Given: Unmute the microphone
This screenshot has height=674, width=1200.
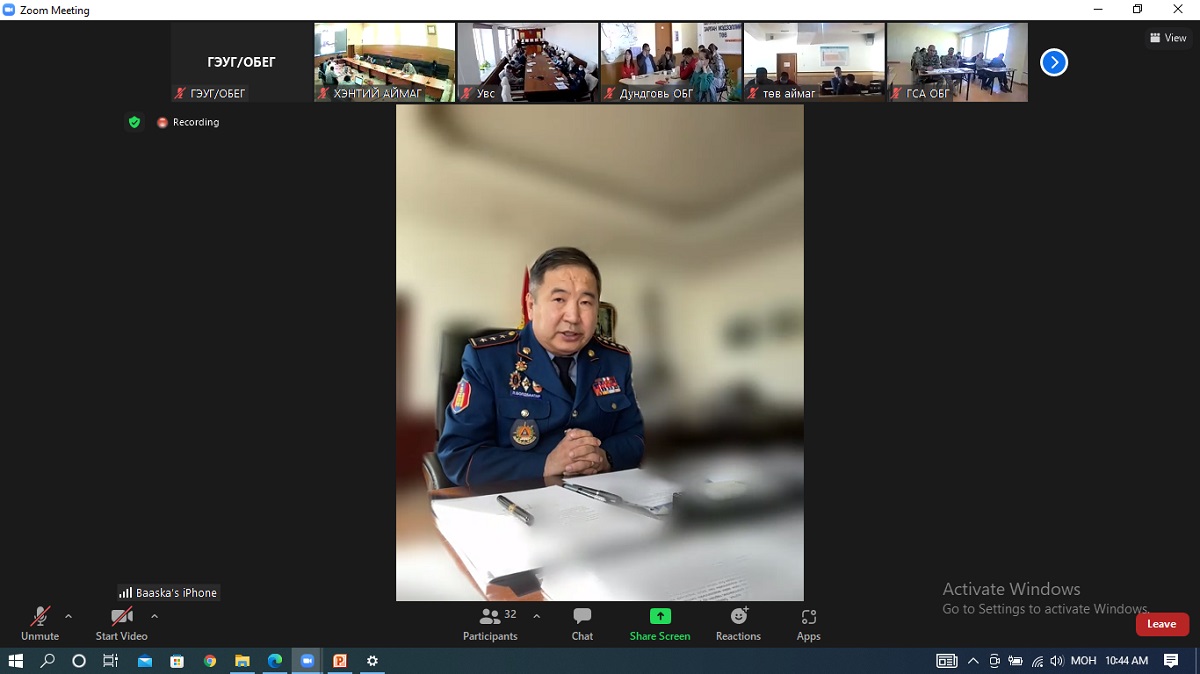Looking at the screenshot, I should click(40, 623).
